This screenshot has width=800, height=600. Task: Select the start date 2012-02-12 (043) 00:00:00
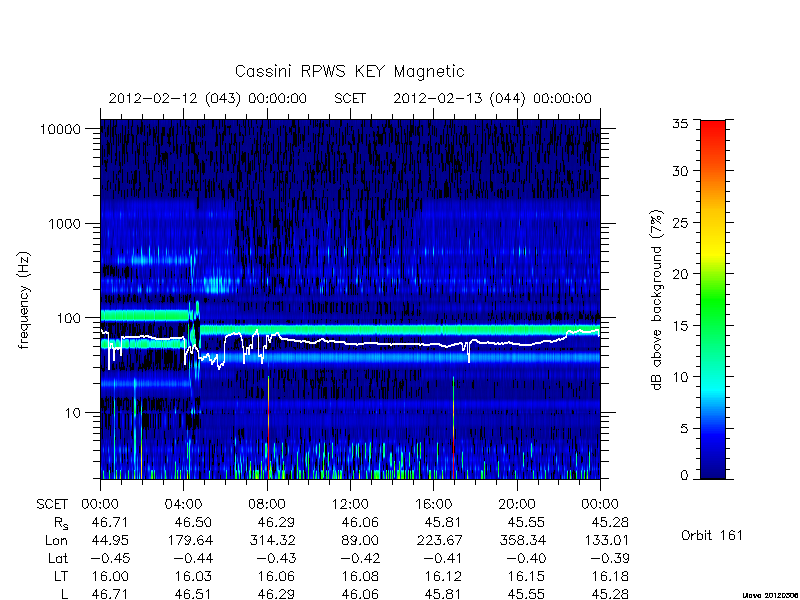coord(208,98)
